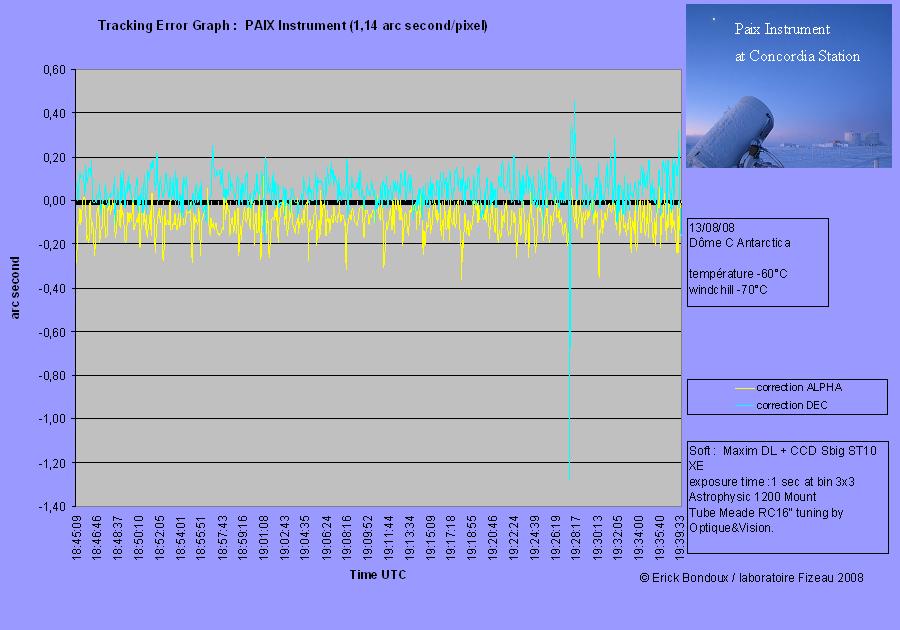This screenshot has height=630, width=900.
Task: Click the date '13/08/08' in the info box
Action: tap(712, 228)
